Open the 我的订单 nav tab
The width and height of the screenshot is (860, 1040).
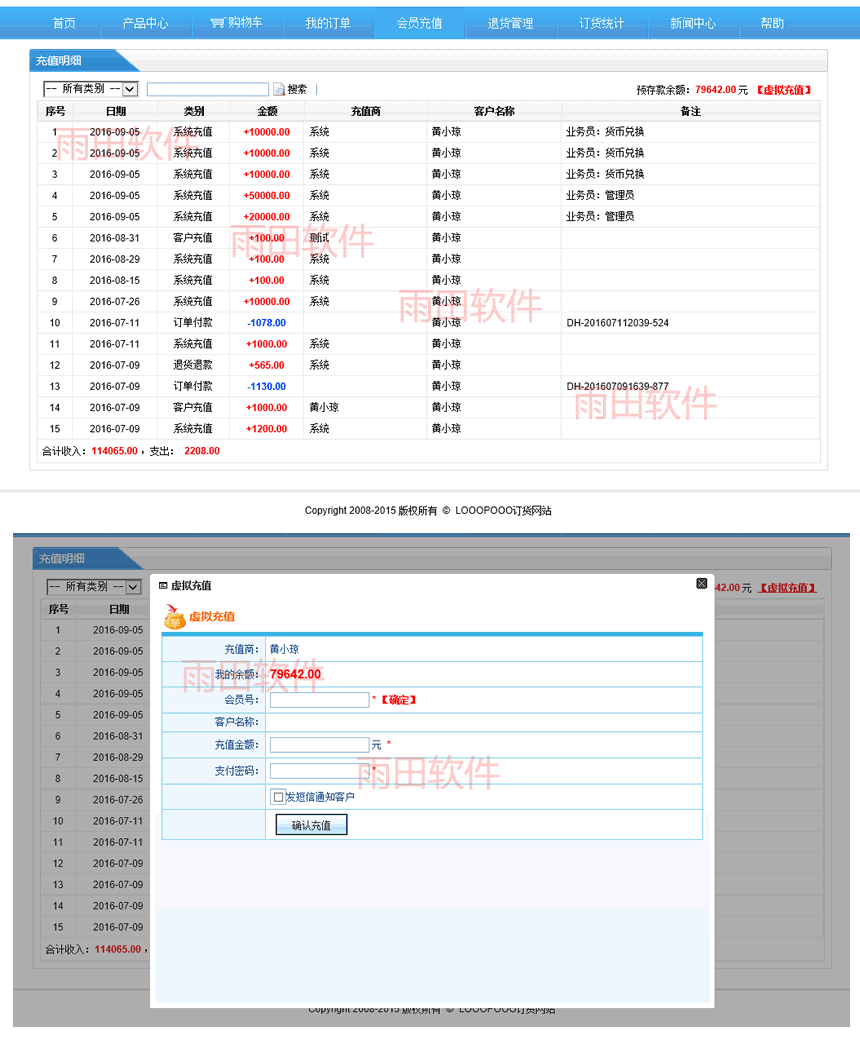328,23
